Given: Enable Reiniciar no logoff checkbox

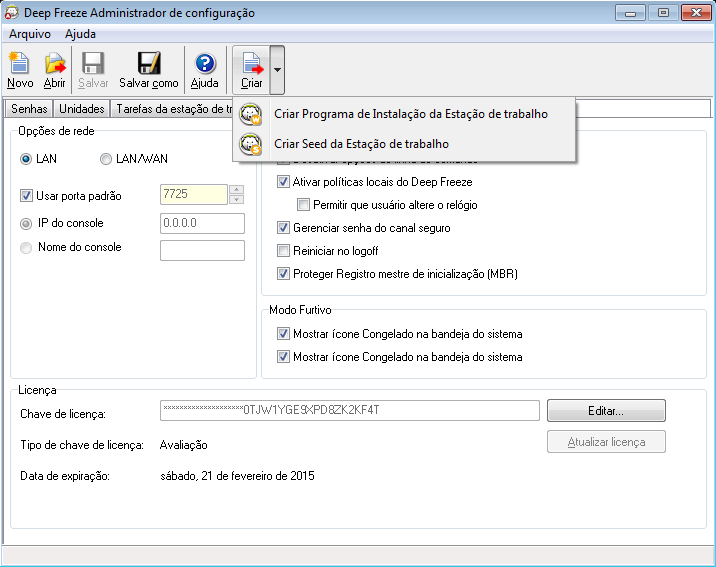Looking at the screenshot, I should coord(283,250).
